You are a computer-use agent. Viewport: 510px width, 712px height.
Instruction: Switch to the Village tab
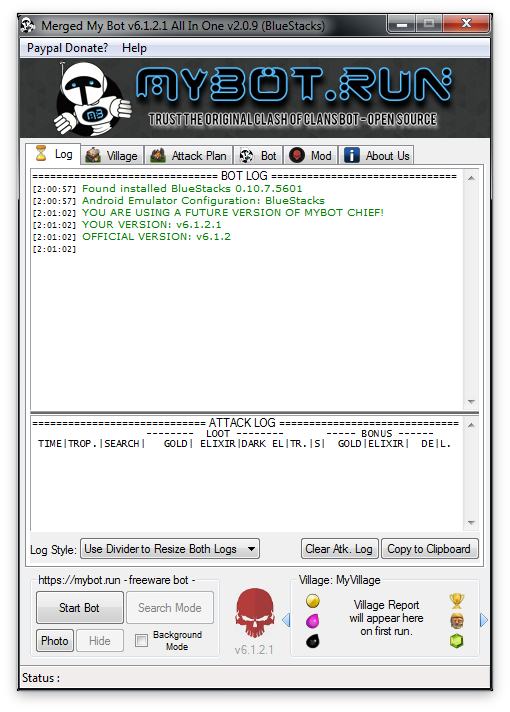(x=112, y=156)
